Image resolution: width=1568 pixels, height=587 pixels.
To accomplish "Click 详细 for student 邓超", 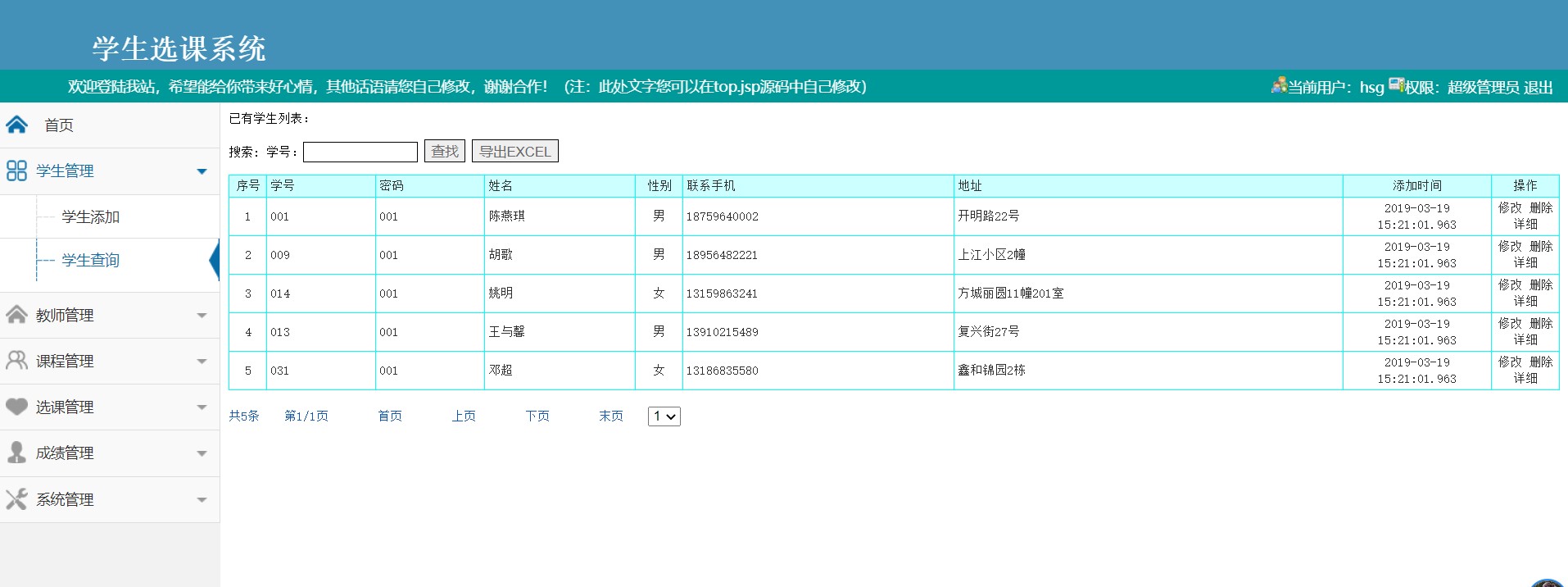I will tap(1525, 379).
